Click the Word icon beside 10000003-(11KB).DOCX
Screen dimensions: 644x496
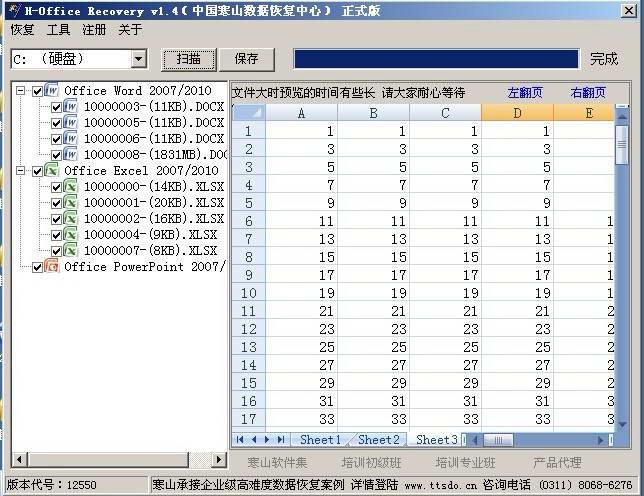click(71, 106)
